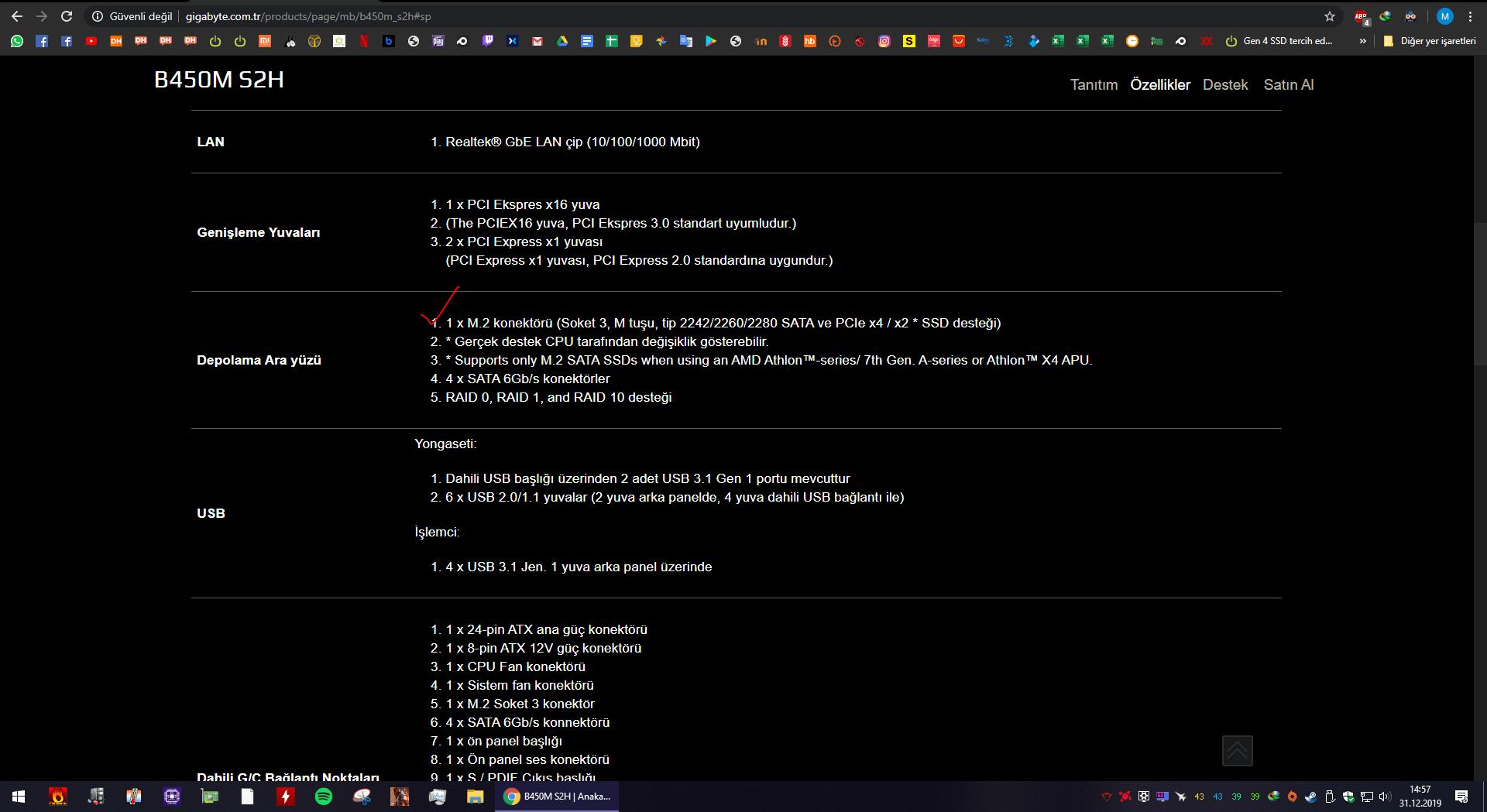The height and width of the screenshot is (812, 1487).
Task: Click the 1 x M.2 konektörü line
Action: pyautogui.click(x=723, y=324)
